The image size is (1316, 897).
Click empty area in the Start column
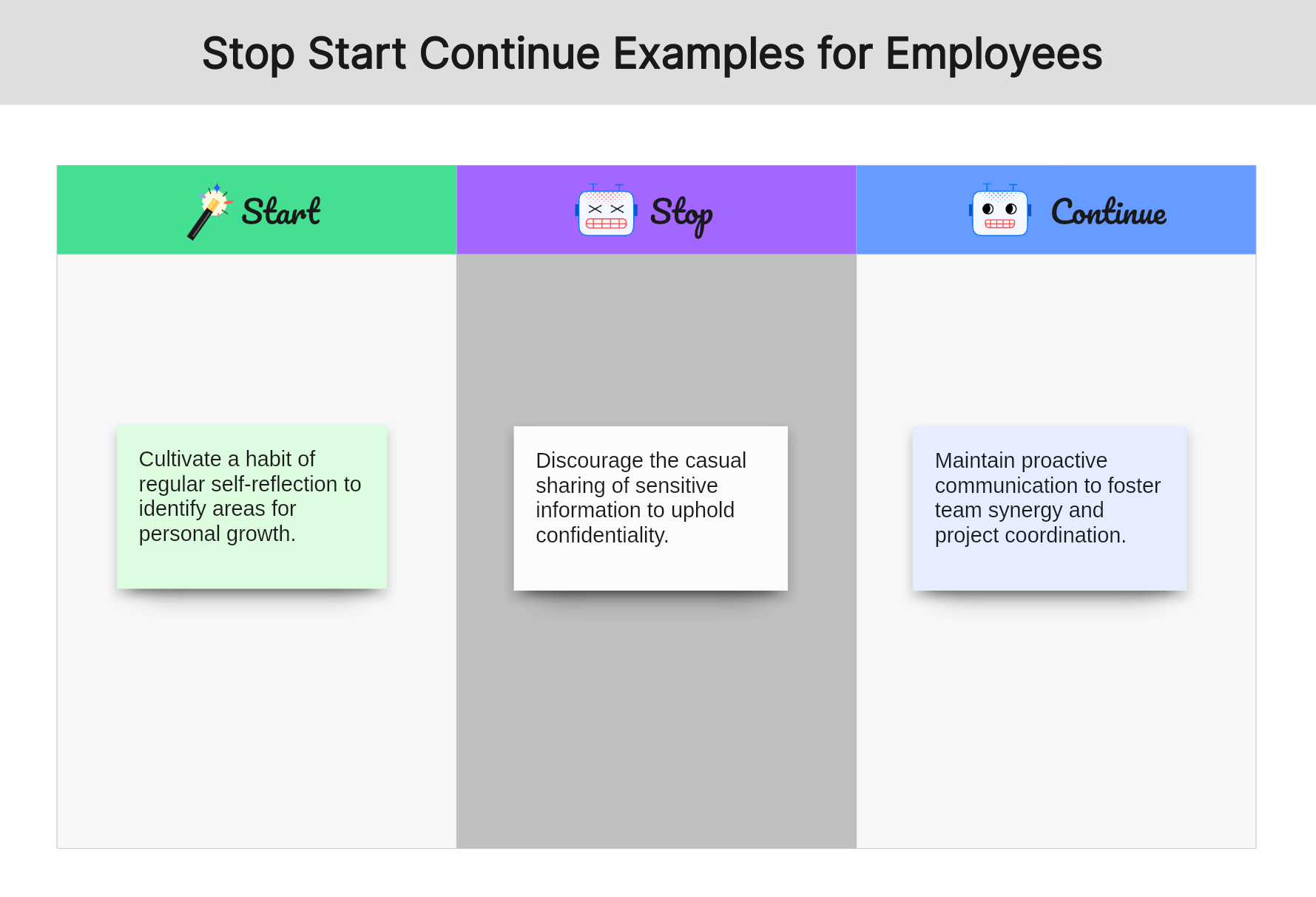coord(257,718)
